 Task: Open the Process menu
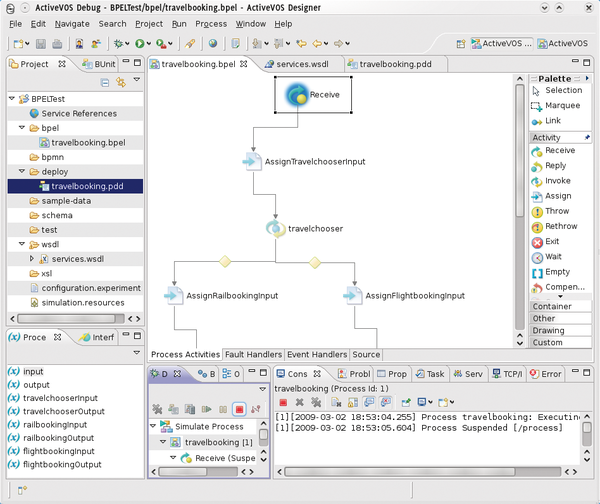coord(211,23)
